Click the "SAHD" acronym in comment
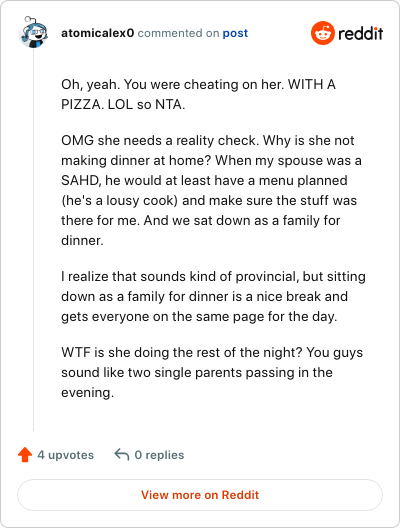 pos(81,181)
